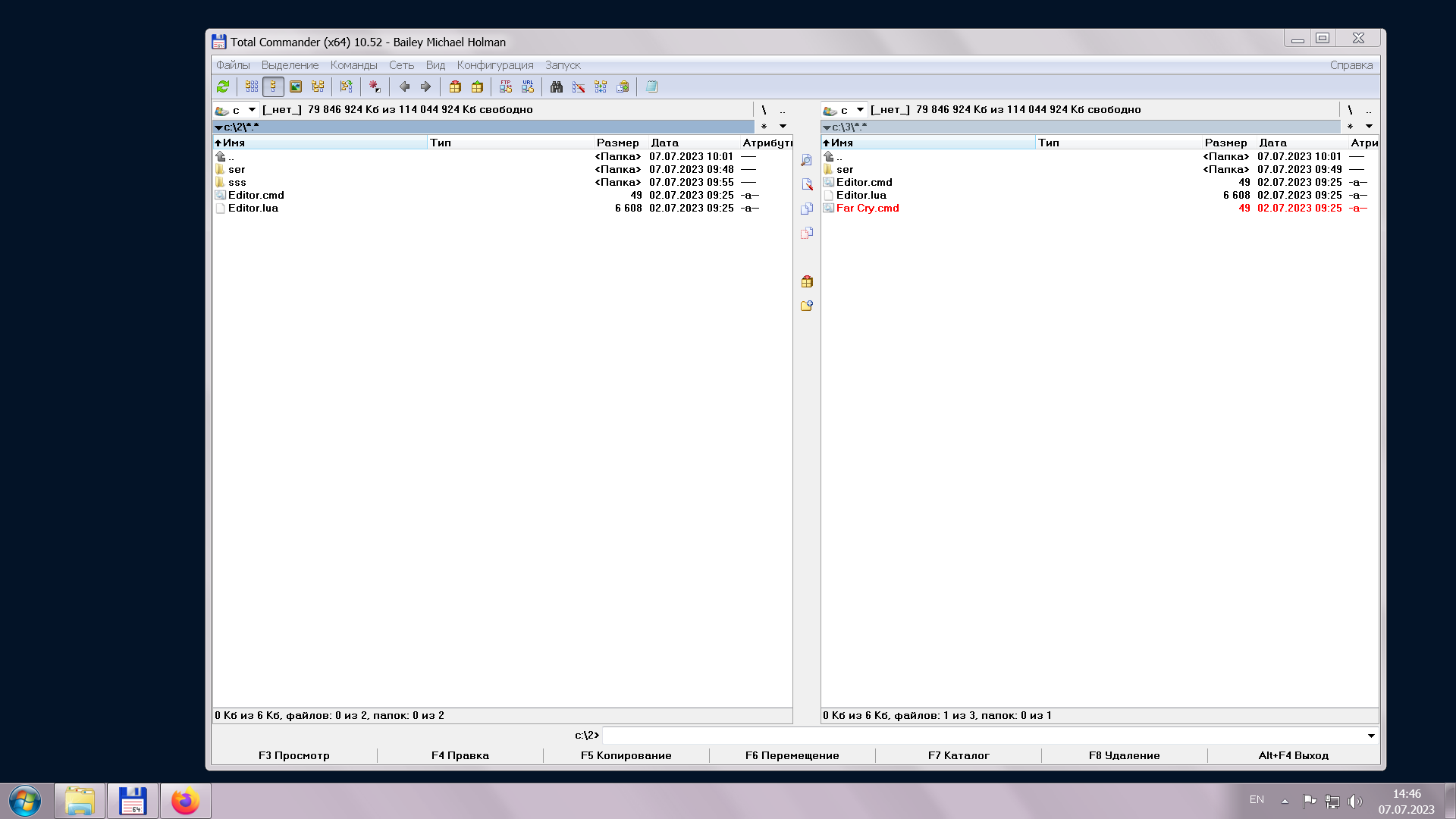Click the synchronize directories toolbar icon
Screen dimensions: 1456x819
(x=601, y=86)
